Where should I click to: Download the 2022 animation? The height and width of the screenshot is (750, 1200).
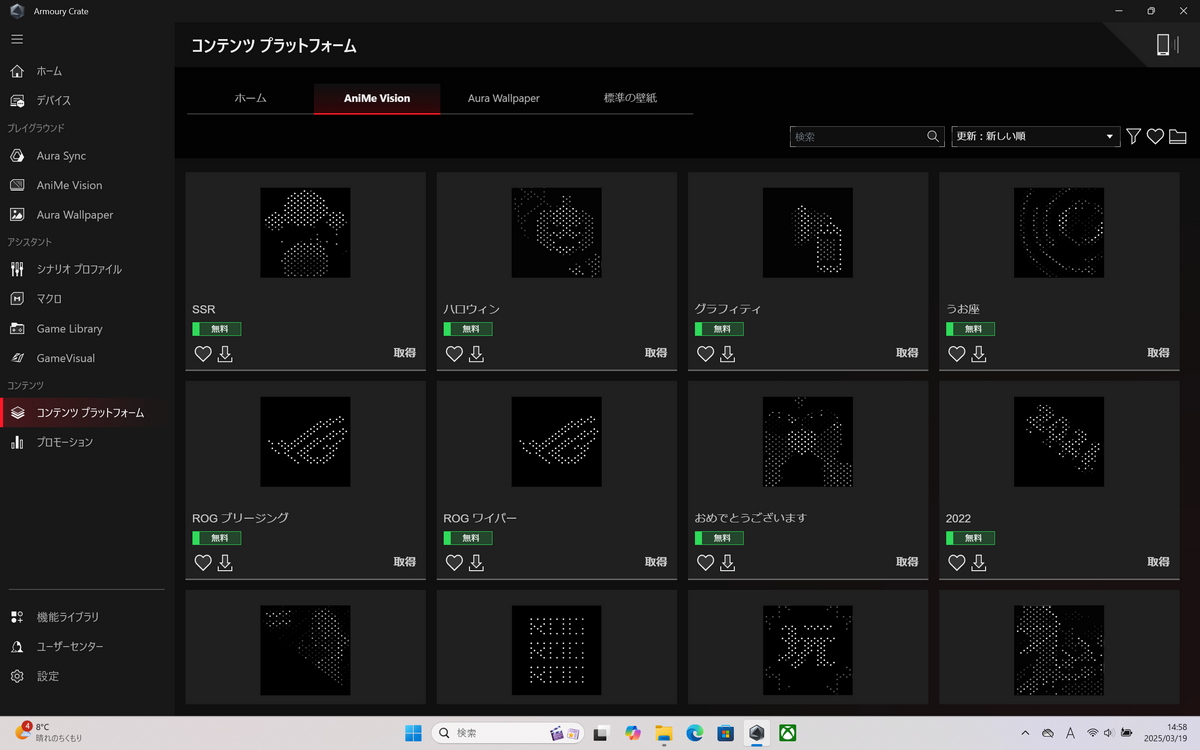[x=978, y=563]
